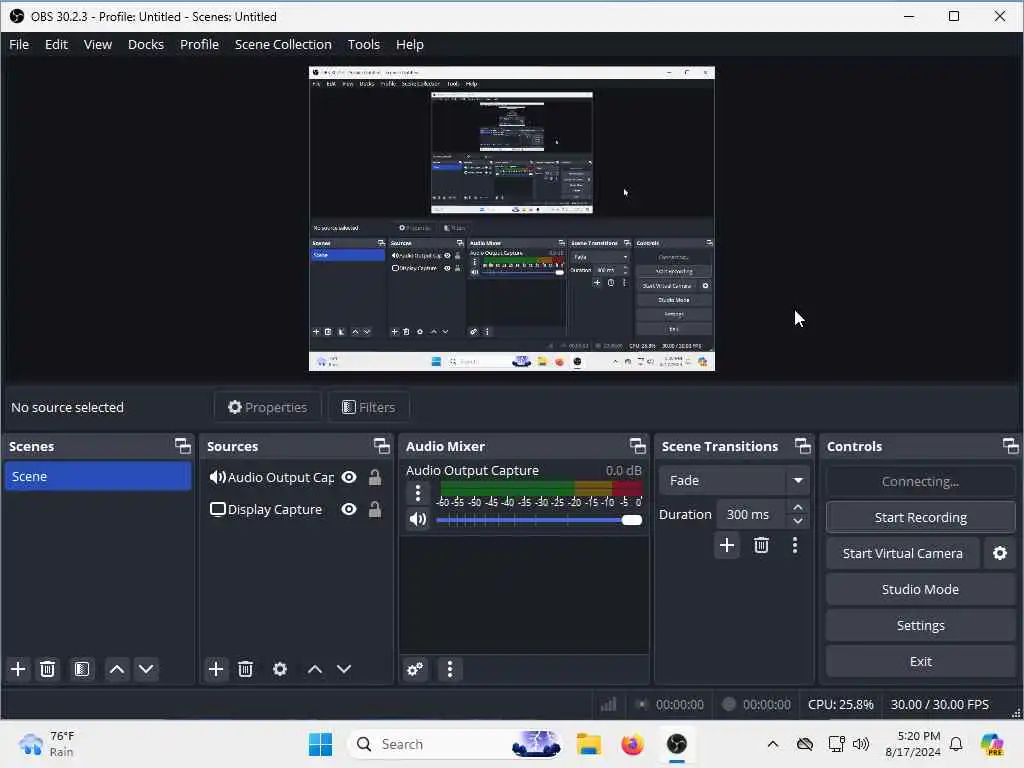The height and width of the screenshot is (768, 1024).
Task: Add a new source with plus icon
Action: click(x=216, y=669)
